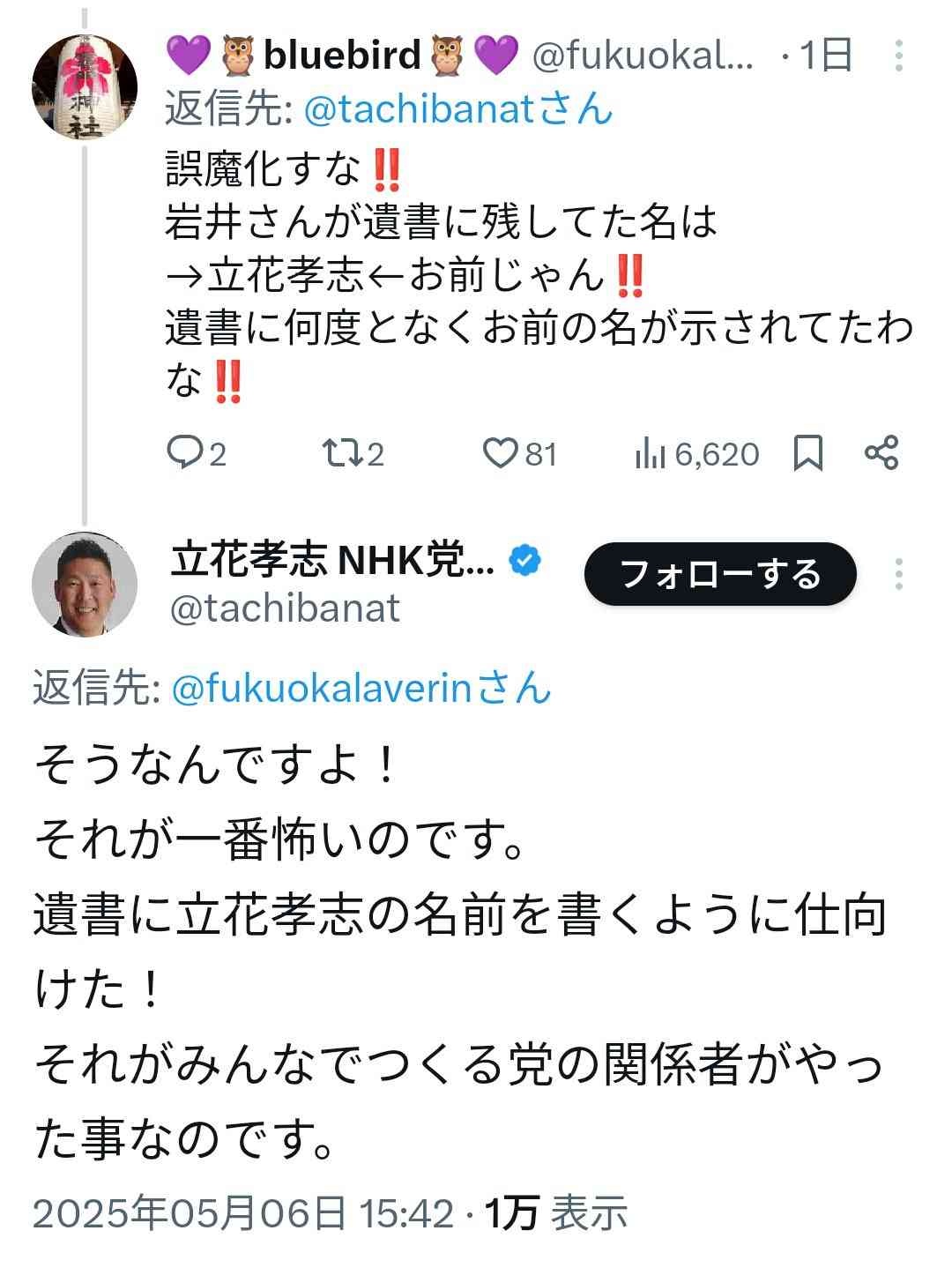952x1268 pixels.
Task: Bookmark bluebird's tweet
Action: point(808,453)
